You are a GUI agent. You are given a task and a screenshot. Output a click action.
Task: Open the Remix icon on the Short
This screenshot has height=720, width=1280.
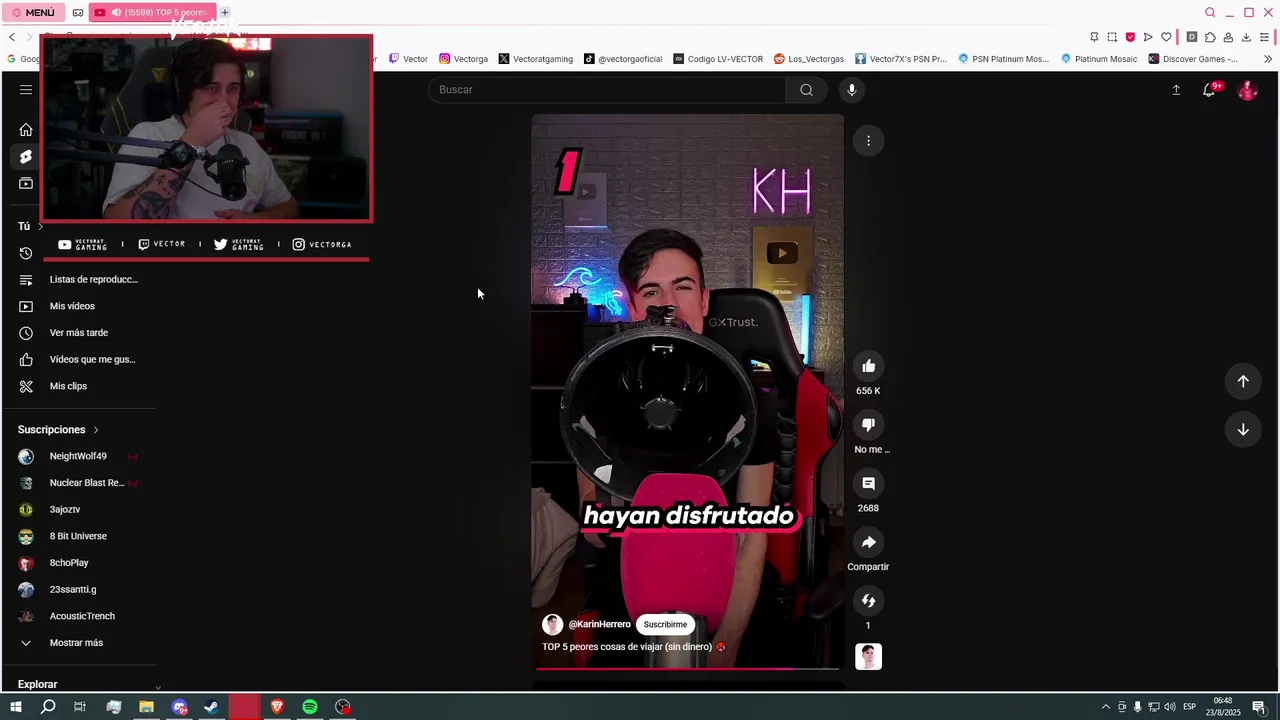click(868, 601)
